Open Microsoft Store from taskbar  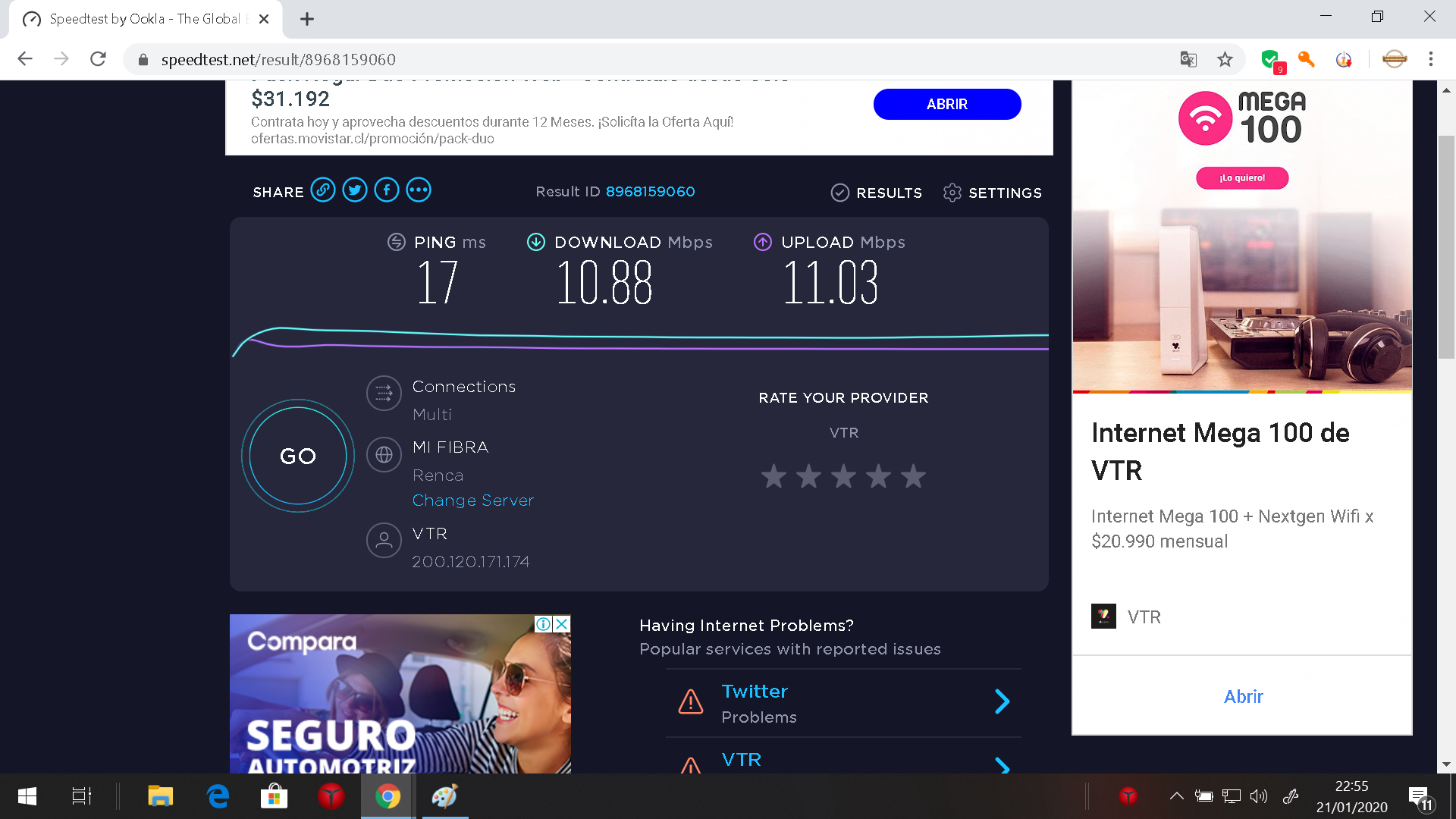tap(274, 796)
